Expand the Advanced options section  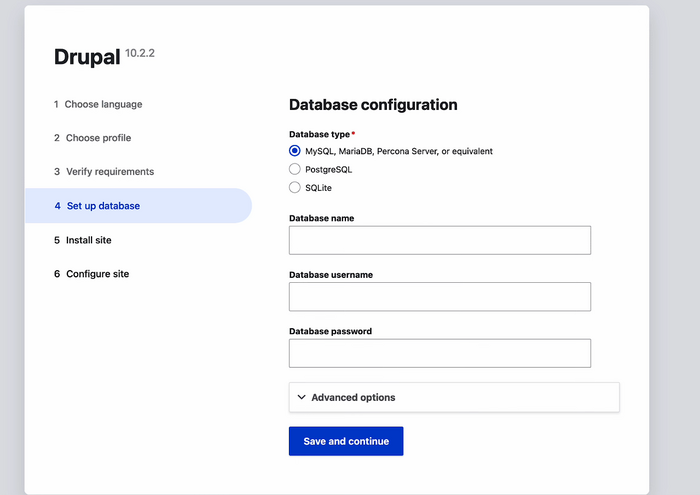454,397
